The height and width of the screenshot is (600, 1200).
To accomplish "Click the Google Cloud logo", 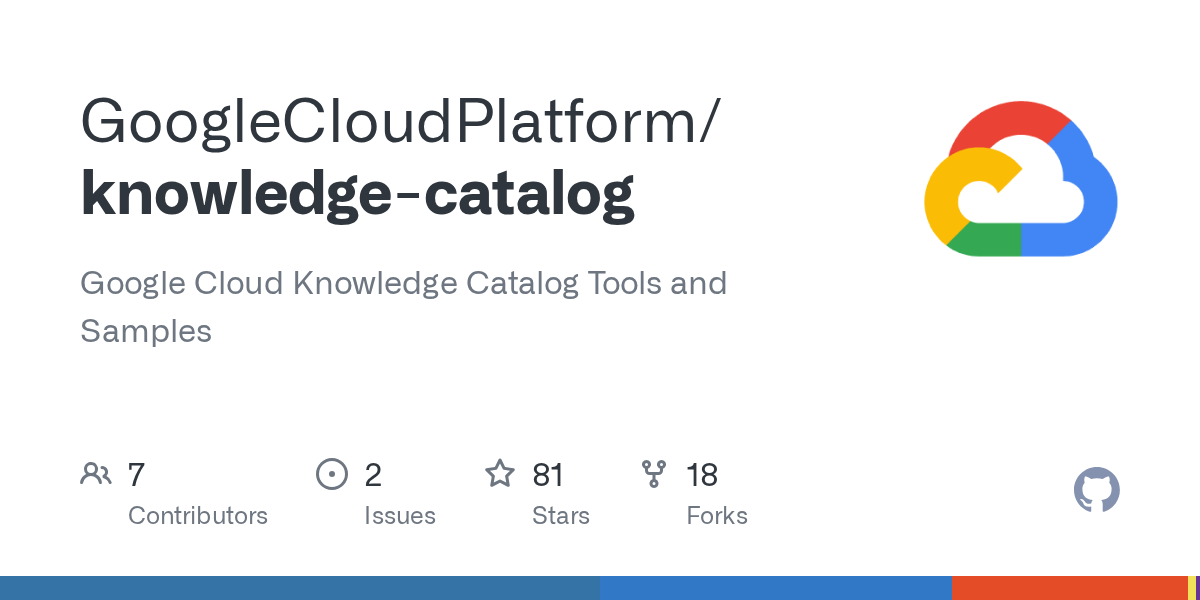I will pos(1020,178).
